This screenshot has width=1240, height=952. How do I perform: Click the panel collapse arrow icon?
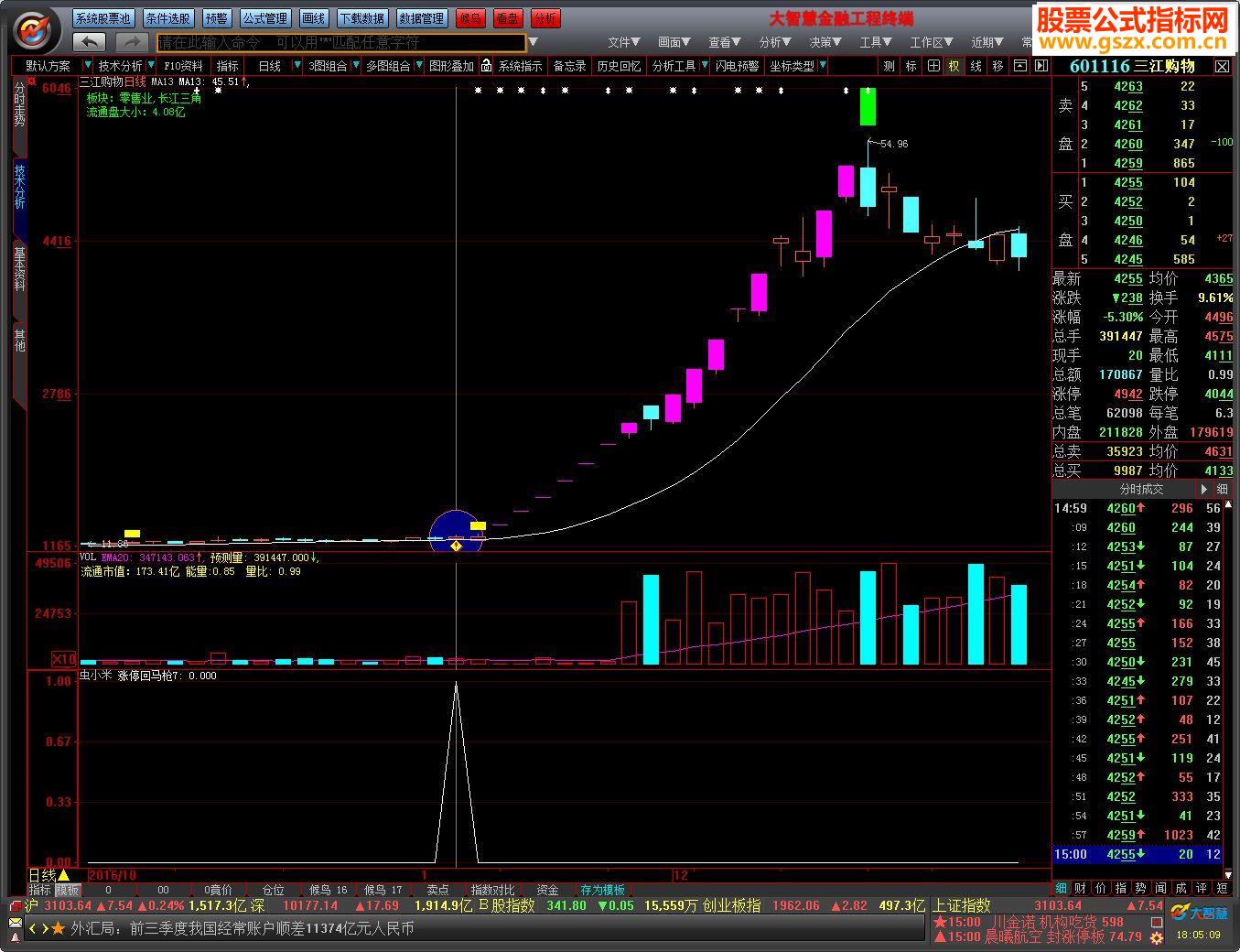click(1041, 66)
